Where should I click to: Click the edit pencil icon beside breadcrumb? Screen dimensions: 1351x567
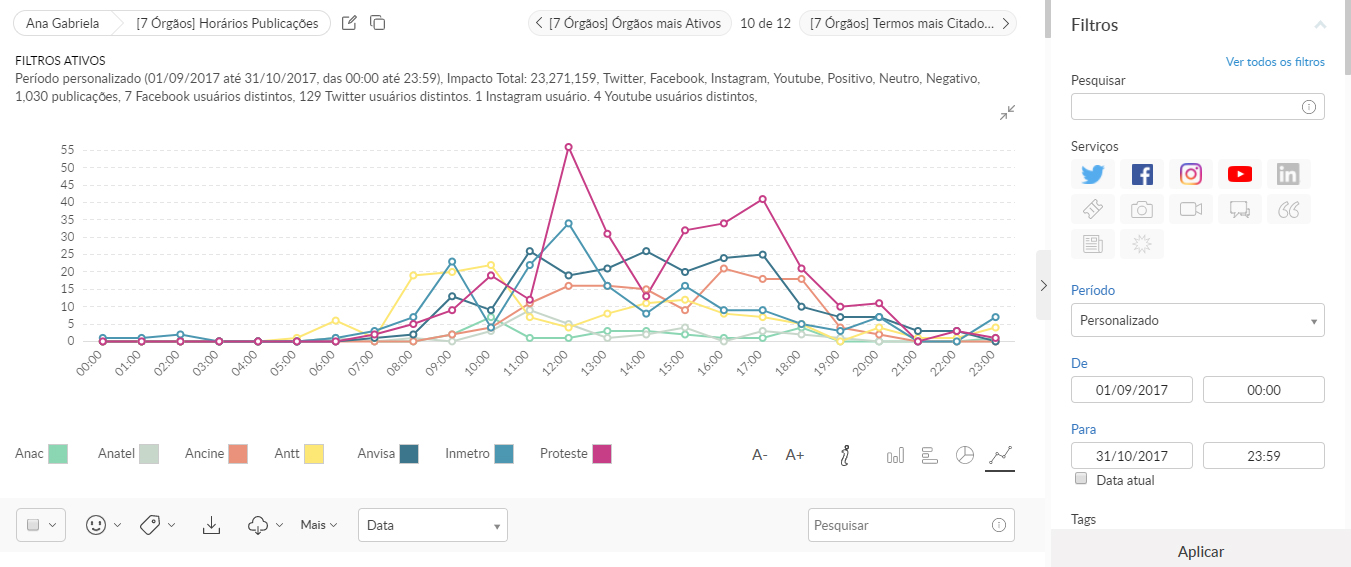[x=349, y=23]
